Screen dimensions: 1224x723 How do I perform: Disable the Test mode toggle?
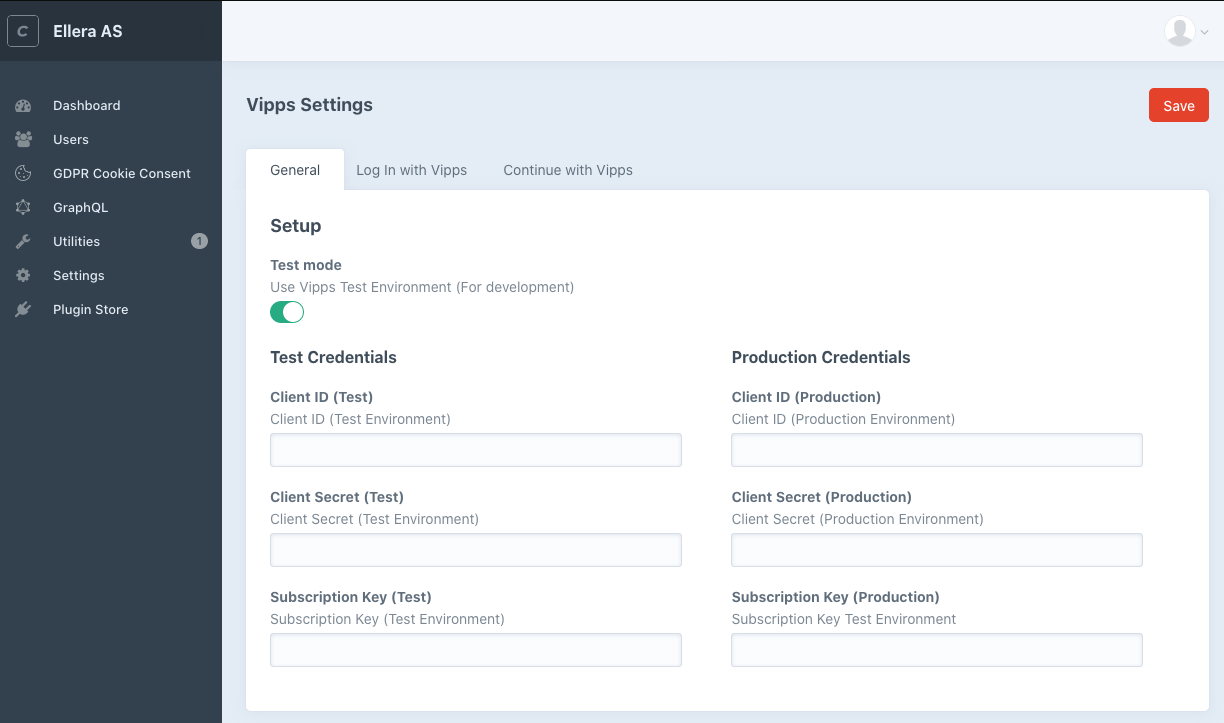click(287, 312)
